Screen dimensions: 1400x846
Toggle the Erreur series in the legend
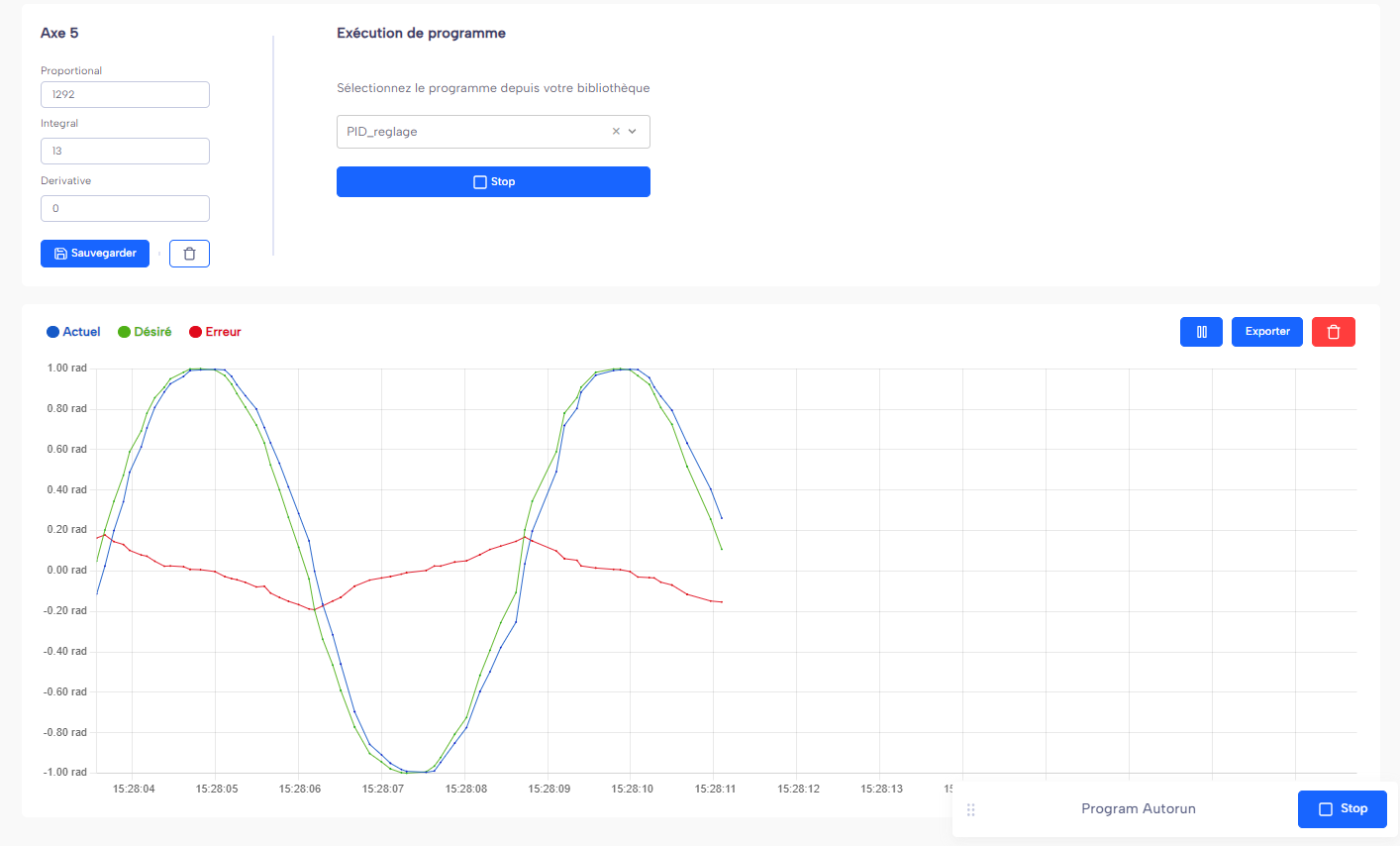coord(215,332)
